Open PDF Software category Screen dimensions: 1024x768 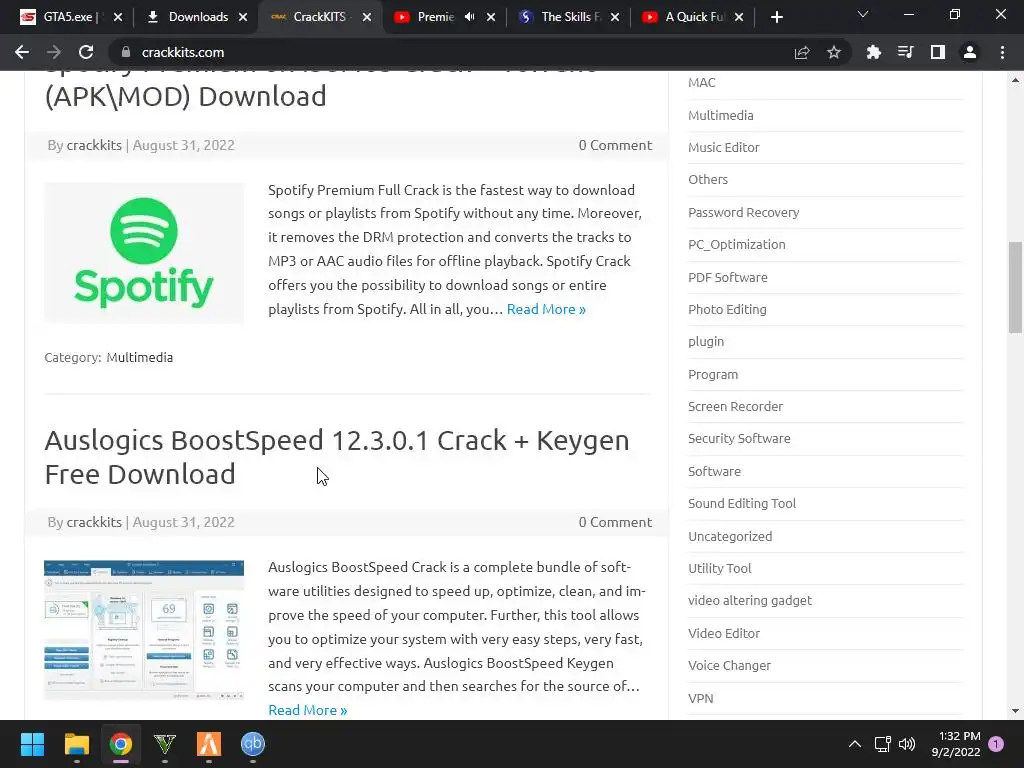coord(728,277)
